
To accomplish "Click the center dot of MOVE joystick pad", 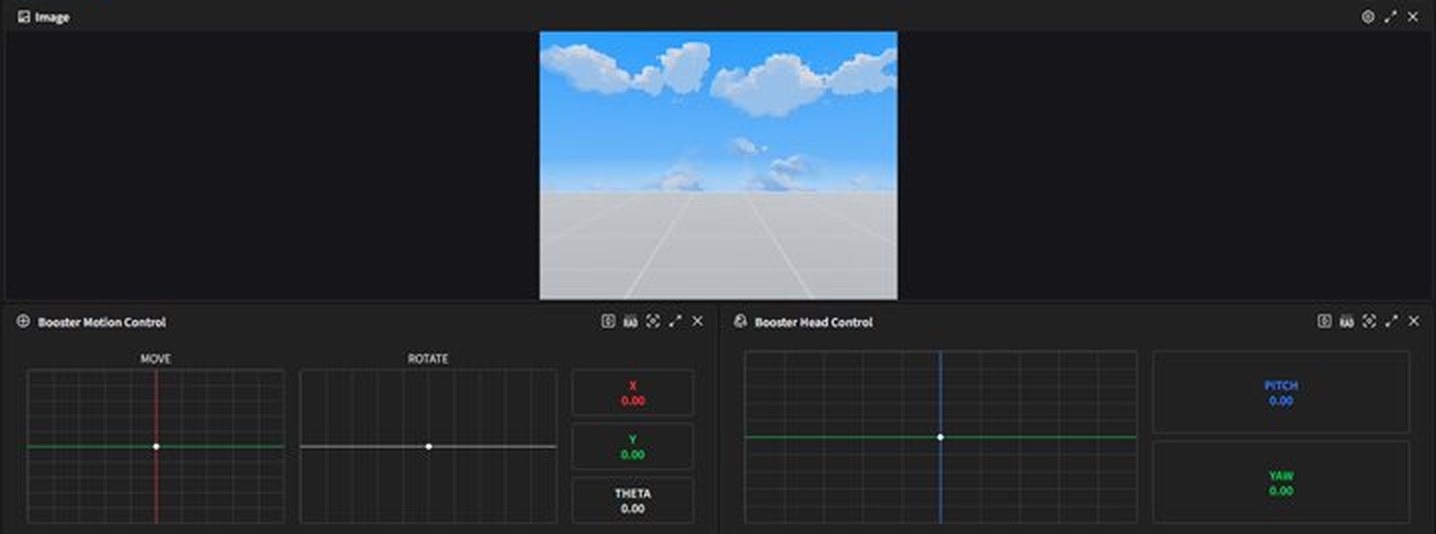I will coord(156,446).
